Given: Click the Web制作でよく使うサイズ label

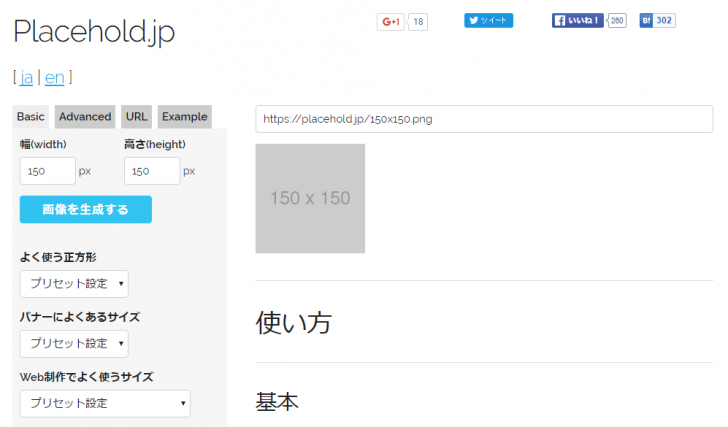Looking at the screenshot, I should (x=86, y=377).
